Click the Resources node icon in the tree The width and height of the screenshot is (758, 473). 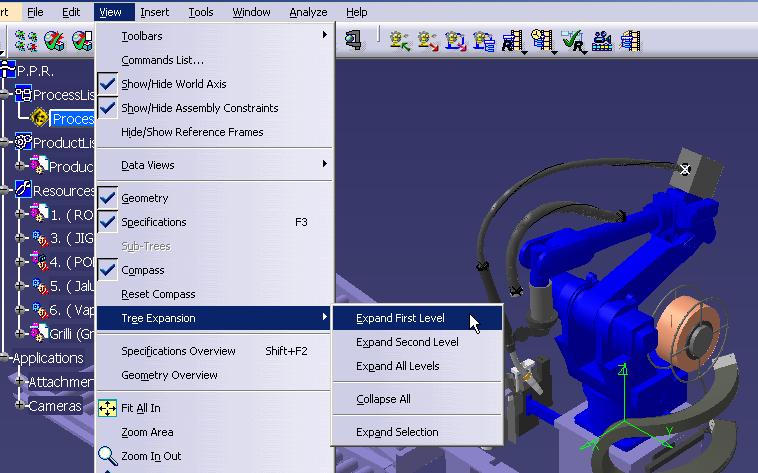click(x=23, y=189)
